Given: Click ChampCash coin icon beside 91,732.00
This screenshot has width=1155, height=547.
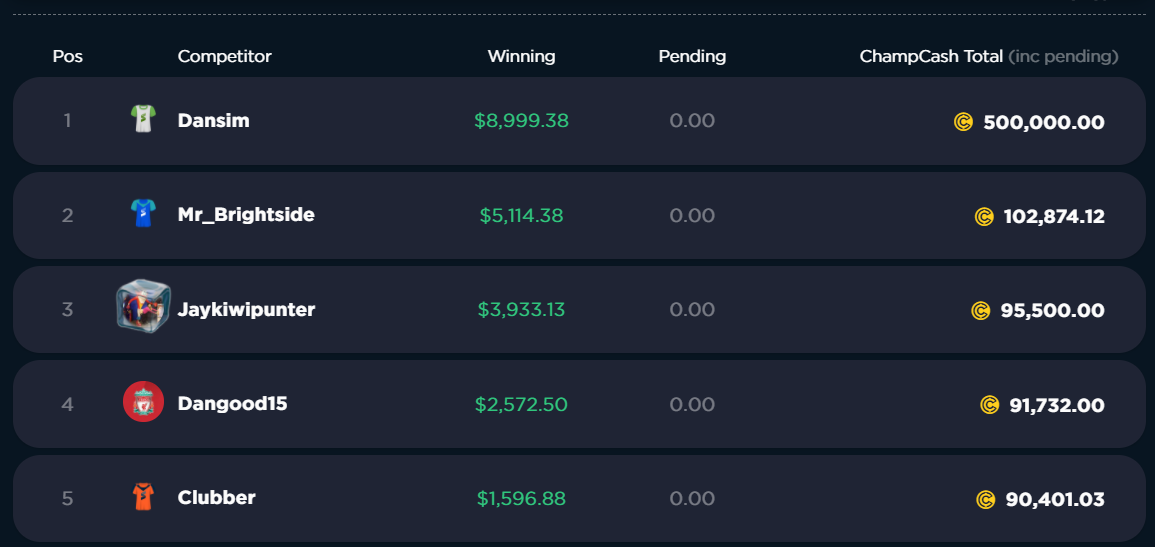Looking at the screenshot, I should click(989, 405).
